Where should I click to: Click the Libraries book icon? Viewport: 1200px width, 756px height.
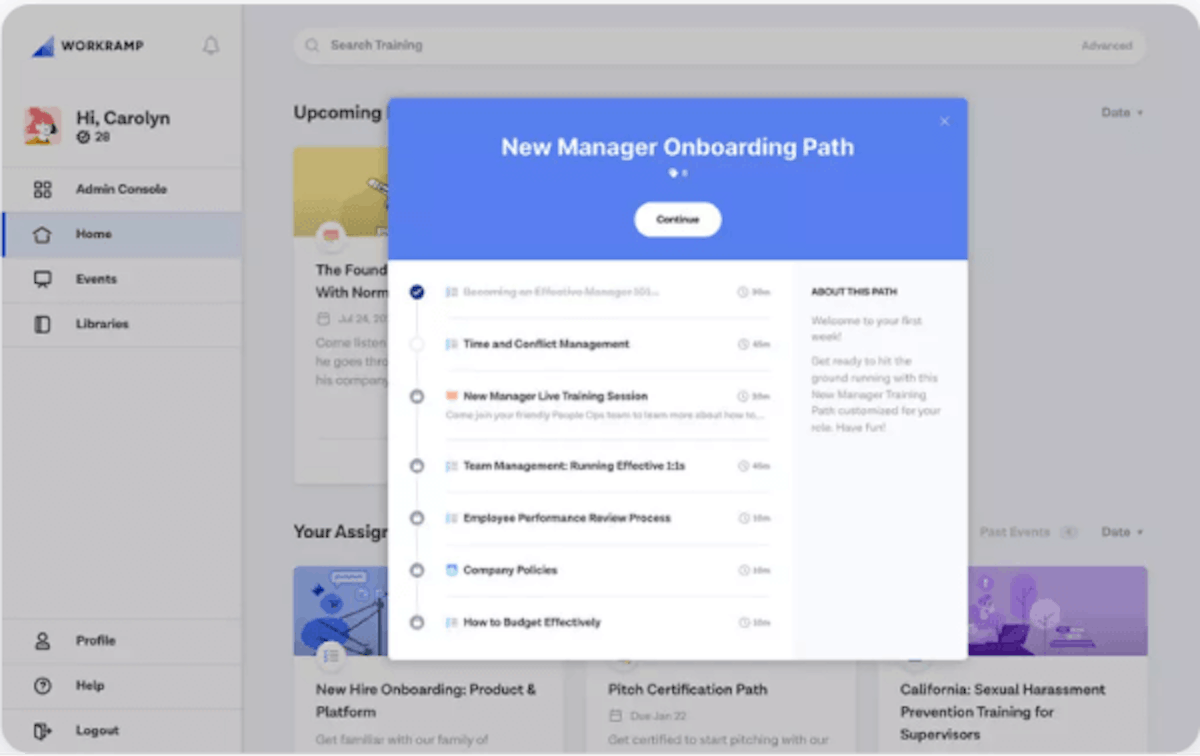[42, 324]
